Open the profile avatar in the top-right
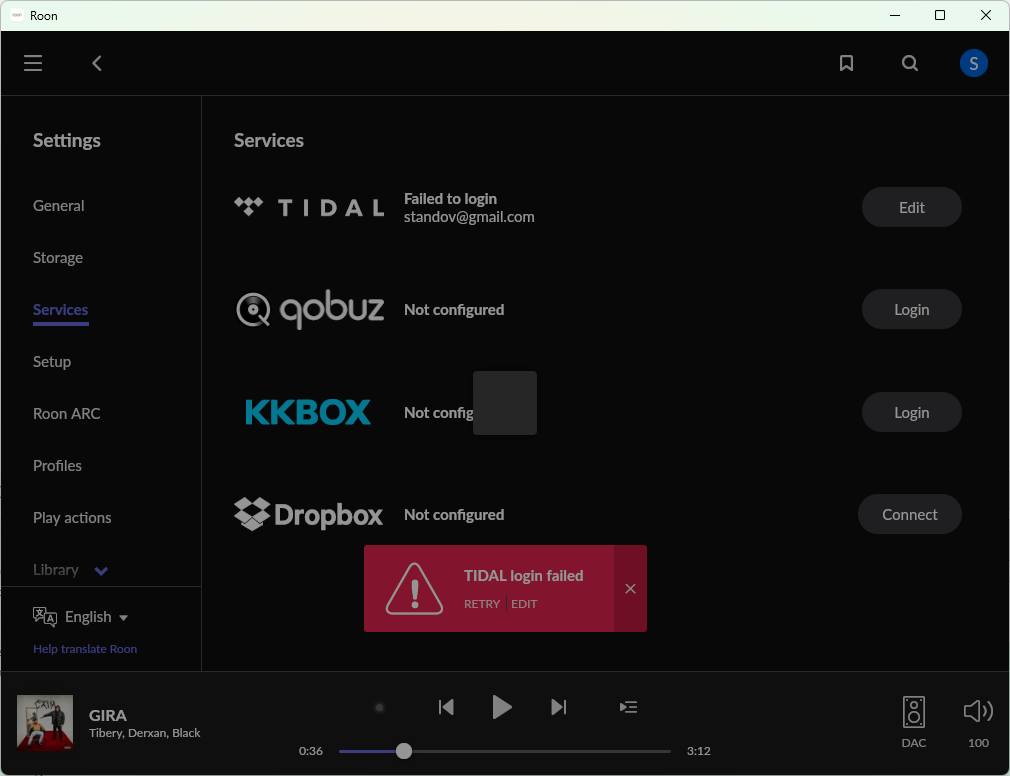Screen dimensions: 1010x776 (x=973, y=62)
